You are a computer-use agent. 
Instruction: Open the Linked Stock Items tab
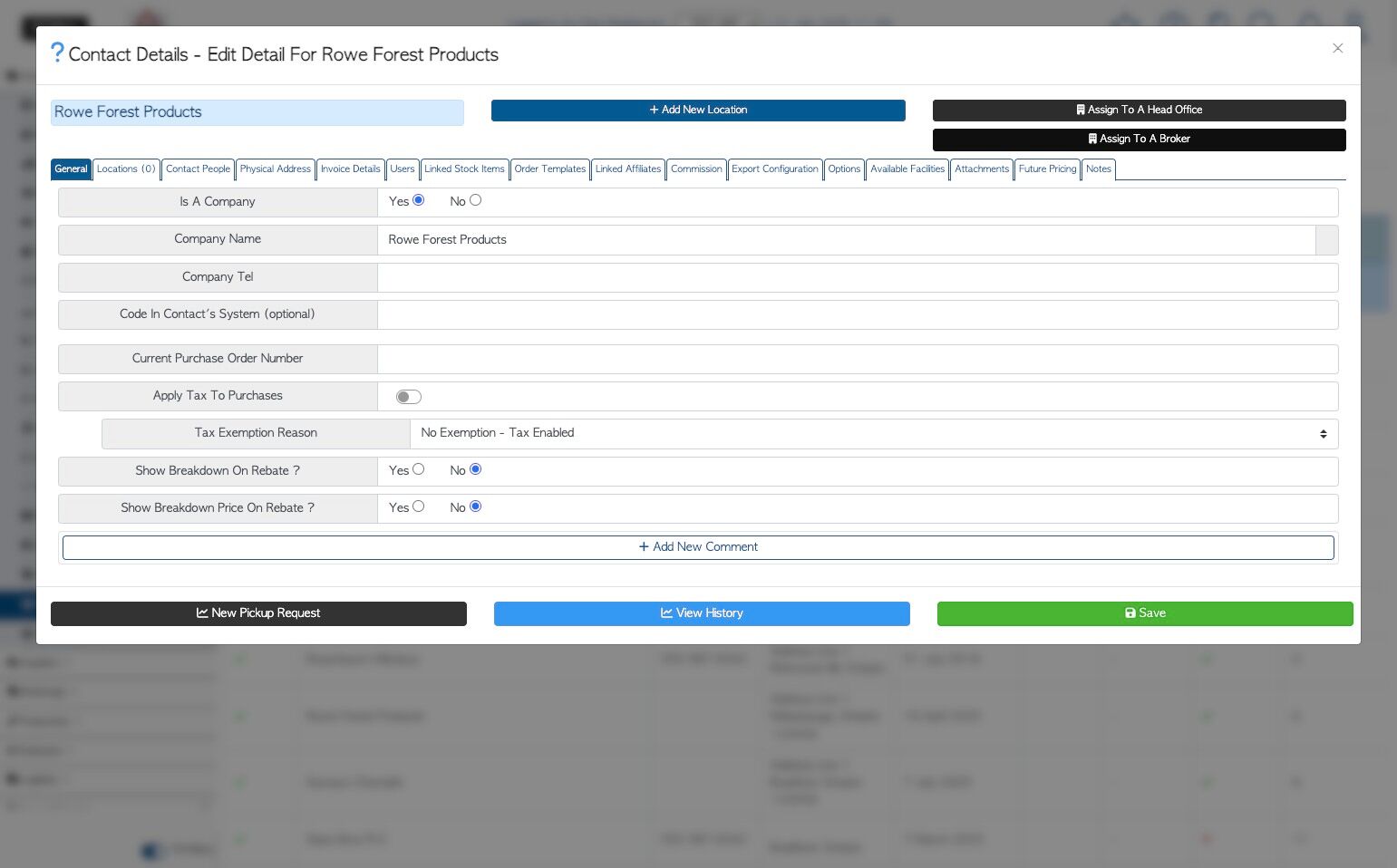[x=464, y=169]
